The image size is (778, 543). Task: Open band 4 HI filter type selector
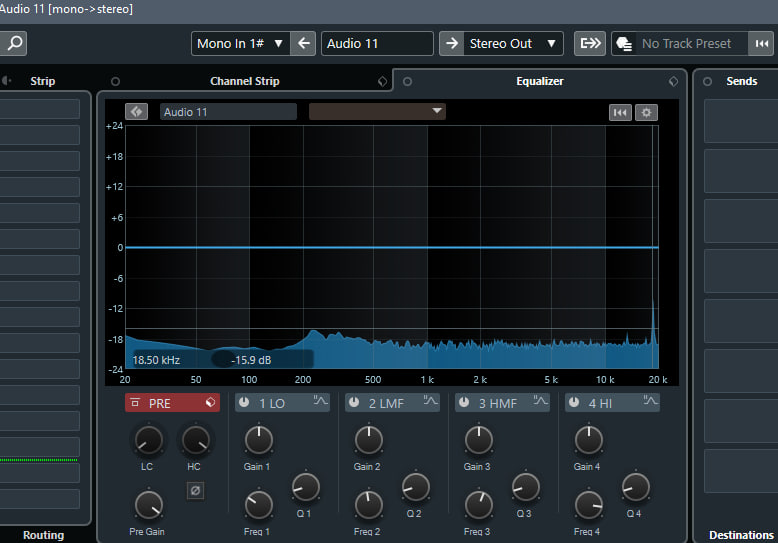point(650,401)
